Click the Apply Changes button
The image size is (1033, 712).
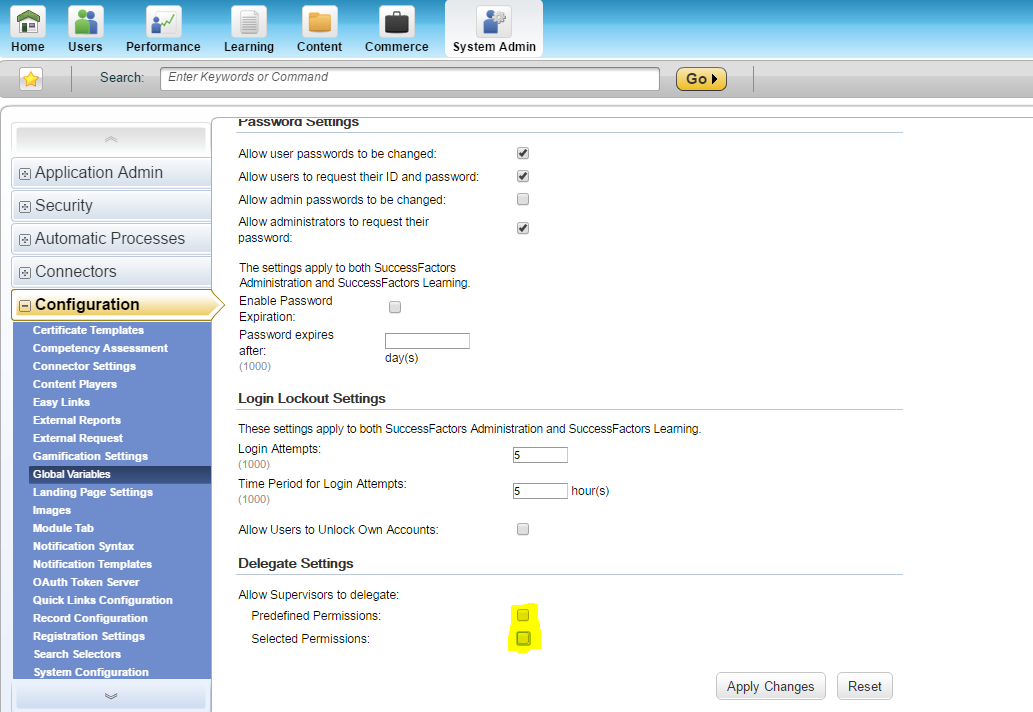(770, 686)
